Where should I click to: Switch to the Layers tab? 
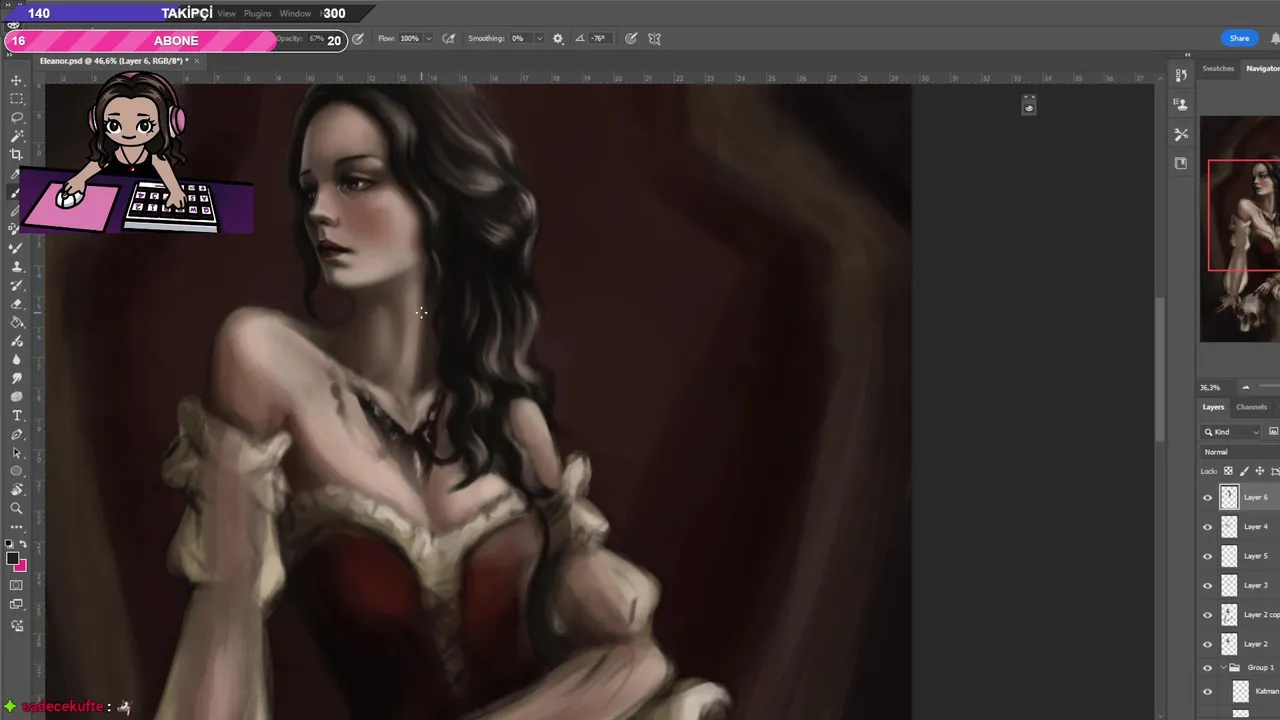coord(1213,407)
